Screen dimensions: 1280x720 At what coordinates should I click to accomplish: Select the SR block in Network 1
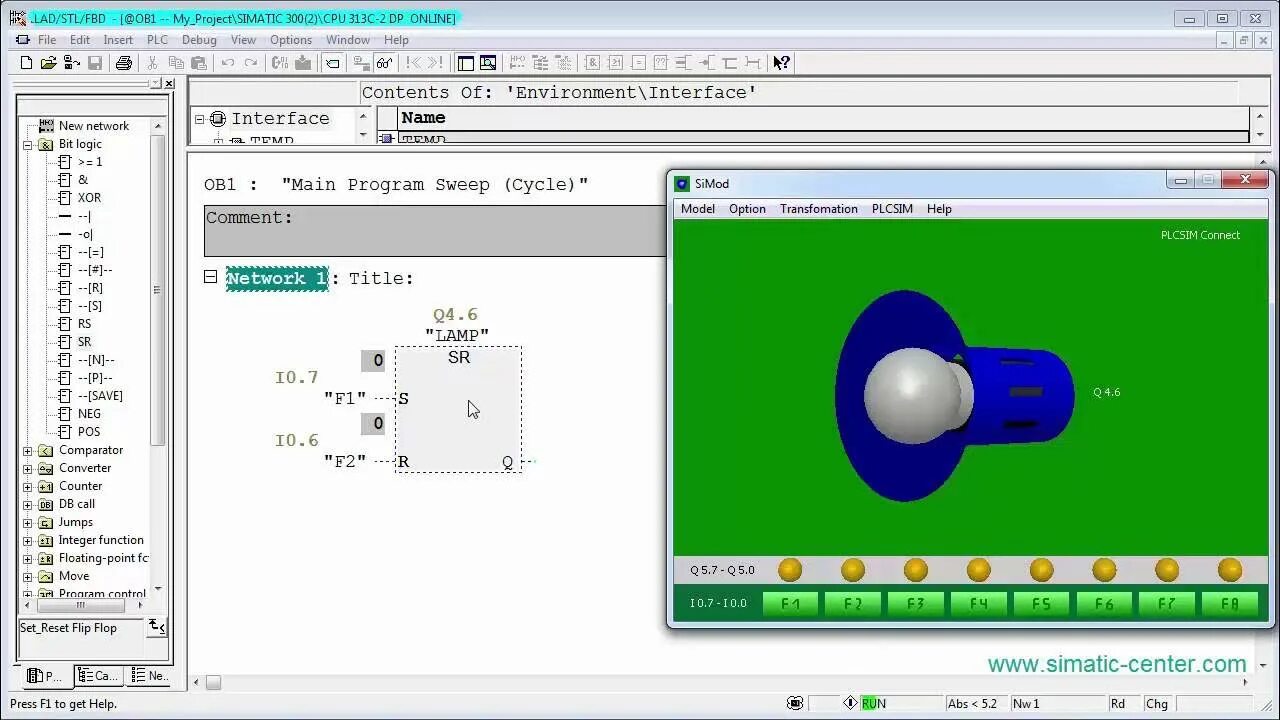pyautogui.click(x=458, y=409)
